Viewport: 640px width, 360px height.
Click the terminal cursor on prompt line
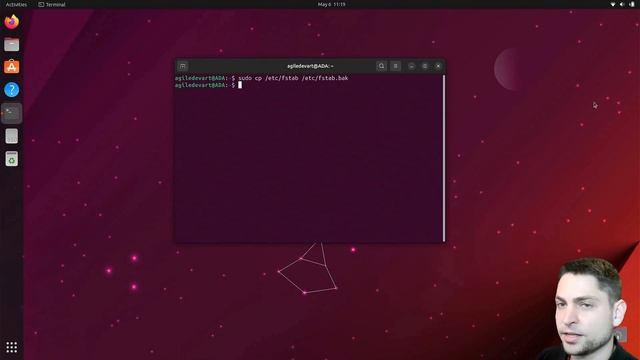click(x=240, y=85)
